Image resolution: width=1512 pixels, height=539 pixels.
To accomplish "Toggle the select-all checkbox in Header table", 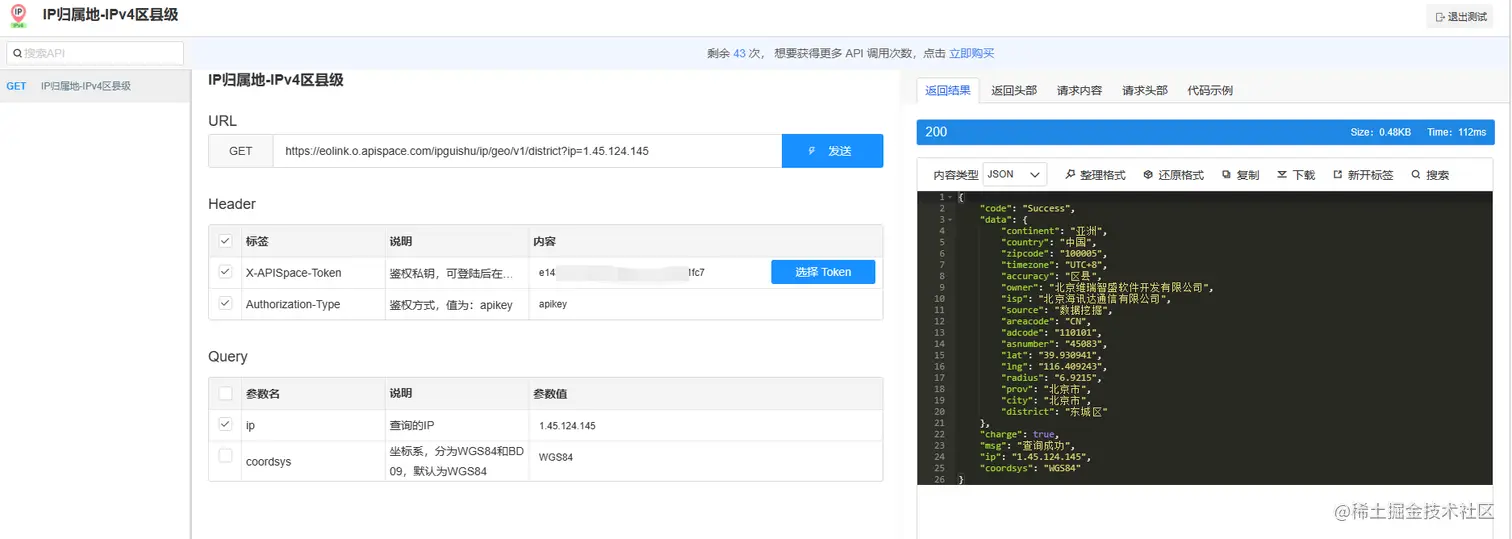I will coord(226,241).
